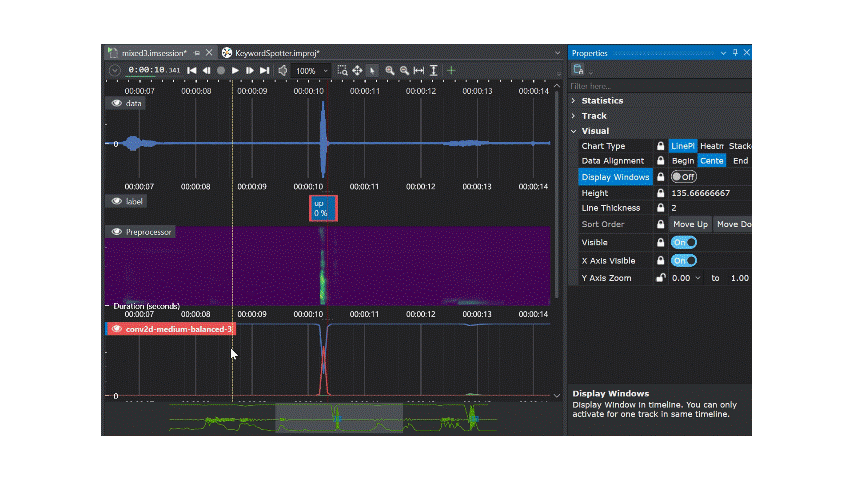Toggle Display Windows switch from Off

[684, 177]
